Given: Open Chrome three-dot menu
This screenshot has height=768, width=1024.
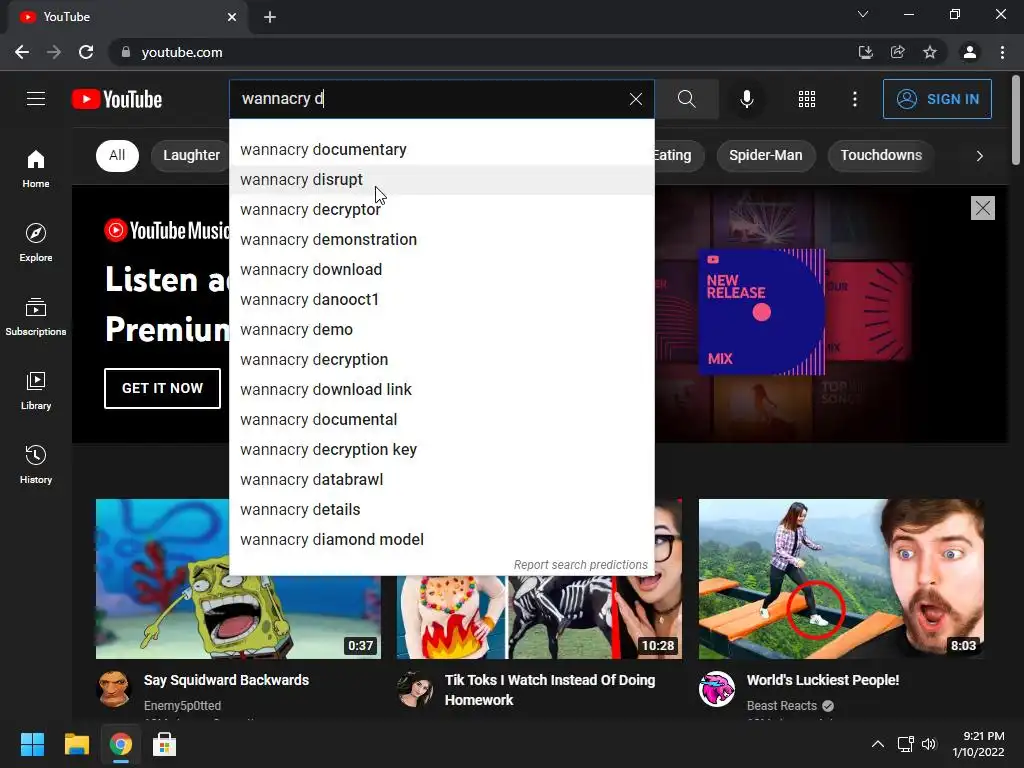Looking at the screenshot, I should (1002, 52).
